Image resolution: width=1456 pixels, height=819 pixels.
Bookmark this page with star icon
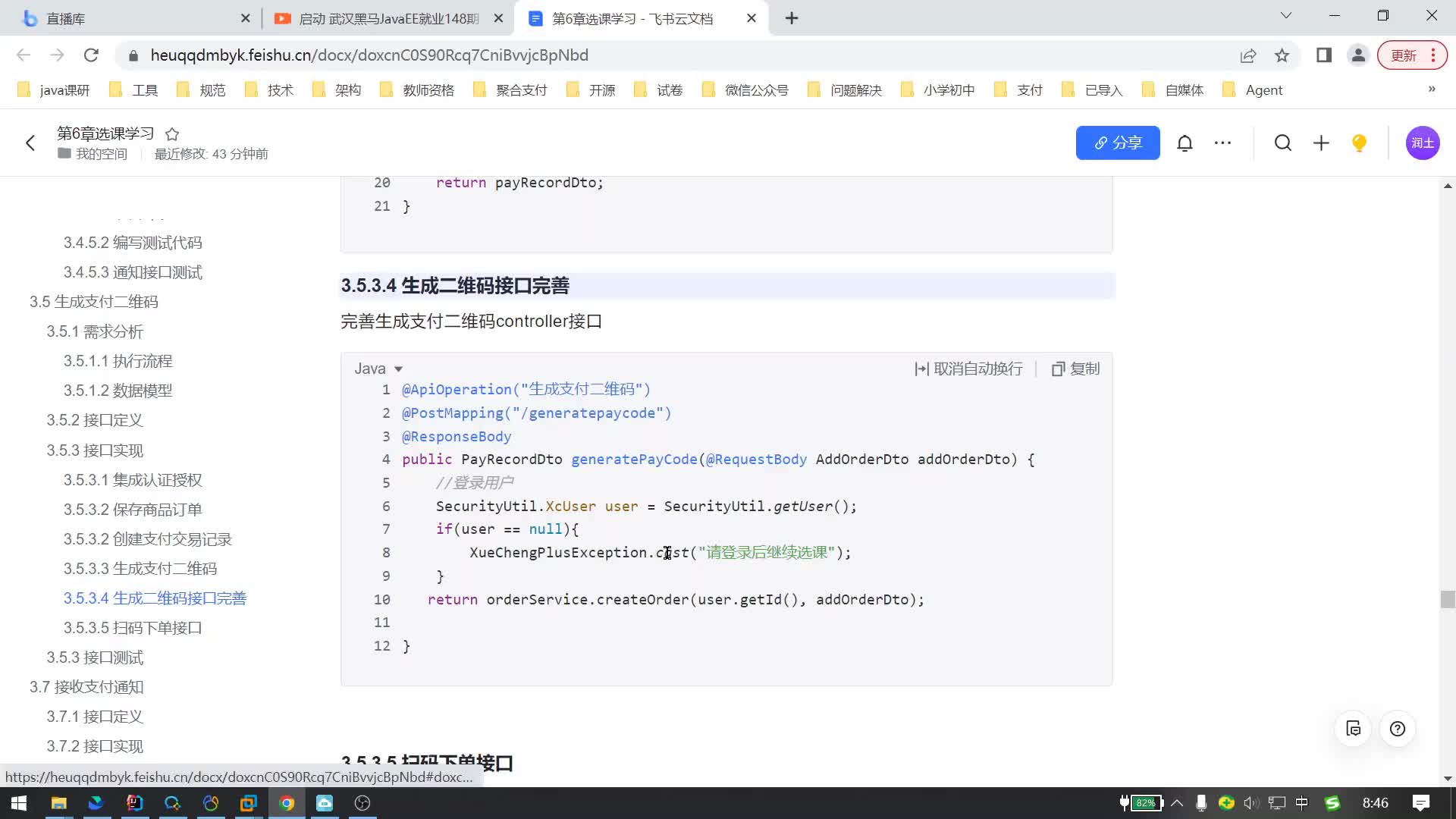(1282, 55)
